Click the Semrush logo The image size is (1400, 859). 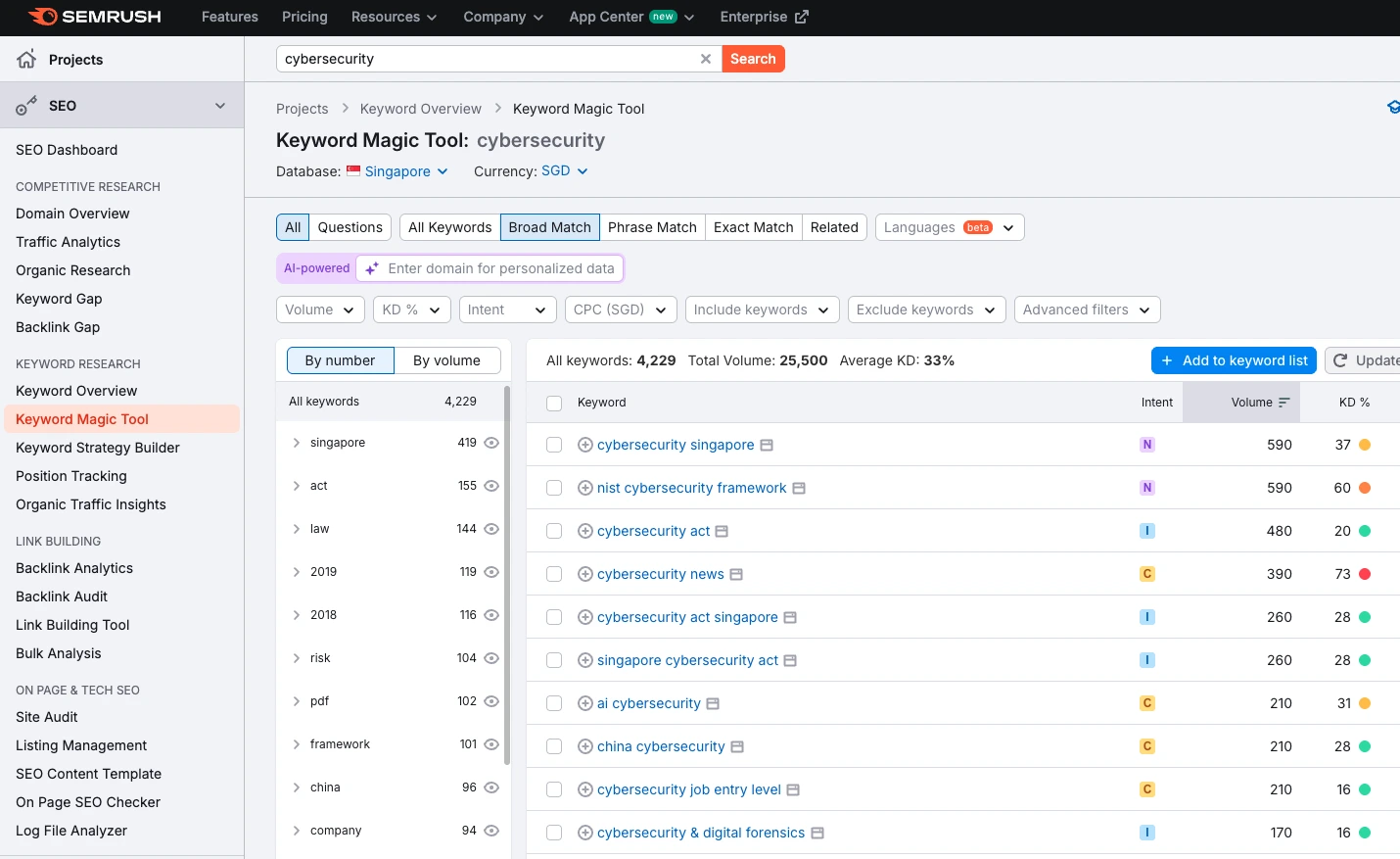[x=95, y=17]
